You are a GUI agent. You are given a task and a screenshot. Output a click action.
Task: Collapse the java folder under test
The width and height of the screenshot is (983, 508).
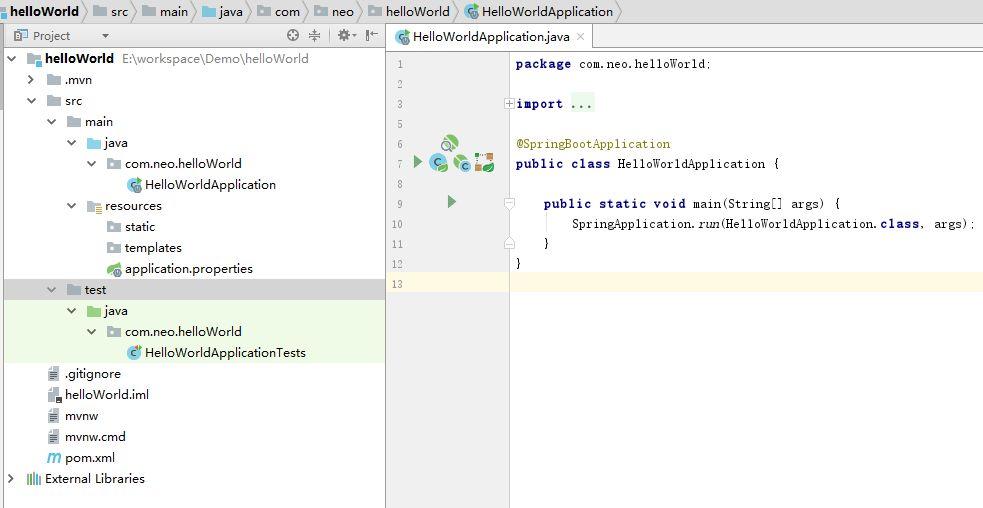tap(71, 310)
